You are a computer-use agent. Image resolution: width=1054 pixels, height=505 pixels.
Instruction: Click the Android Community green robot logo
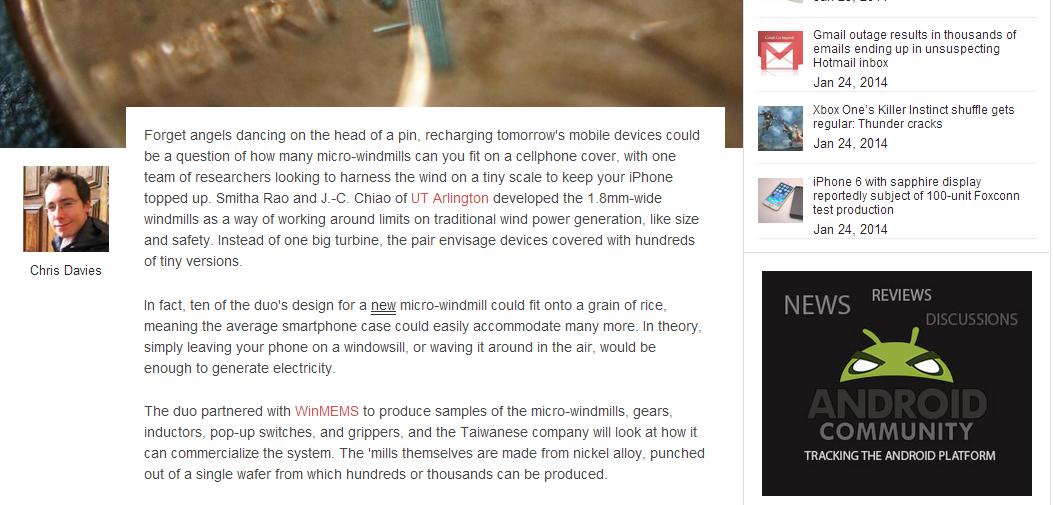[897, 356]
